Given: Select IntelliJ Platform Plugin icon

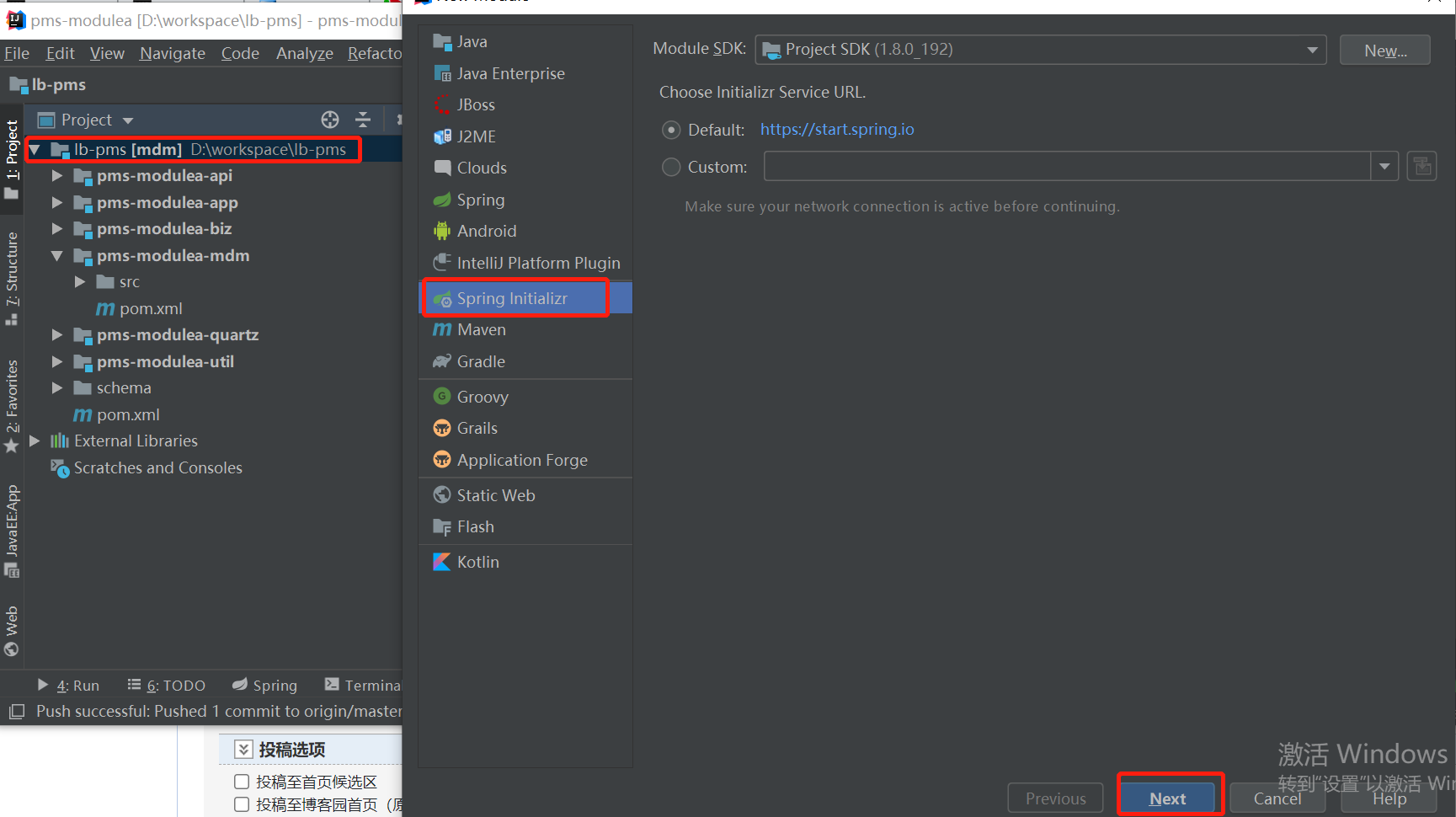Looking at the screenshot, I should (442, 263).
